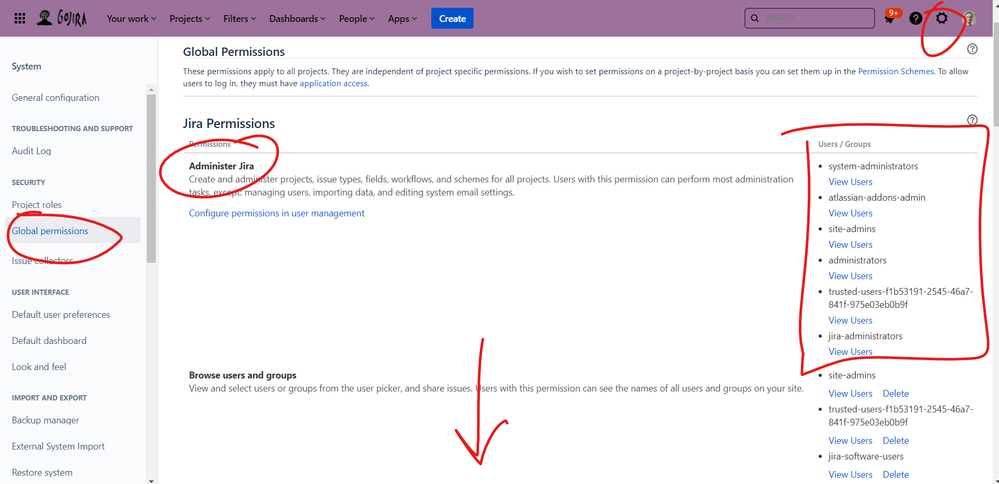View Users for jira-software-users
Image resolution: width=999 pixels, height=484 pixels.
click(850, 474)
